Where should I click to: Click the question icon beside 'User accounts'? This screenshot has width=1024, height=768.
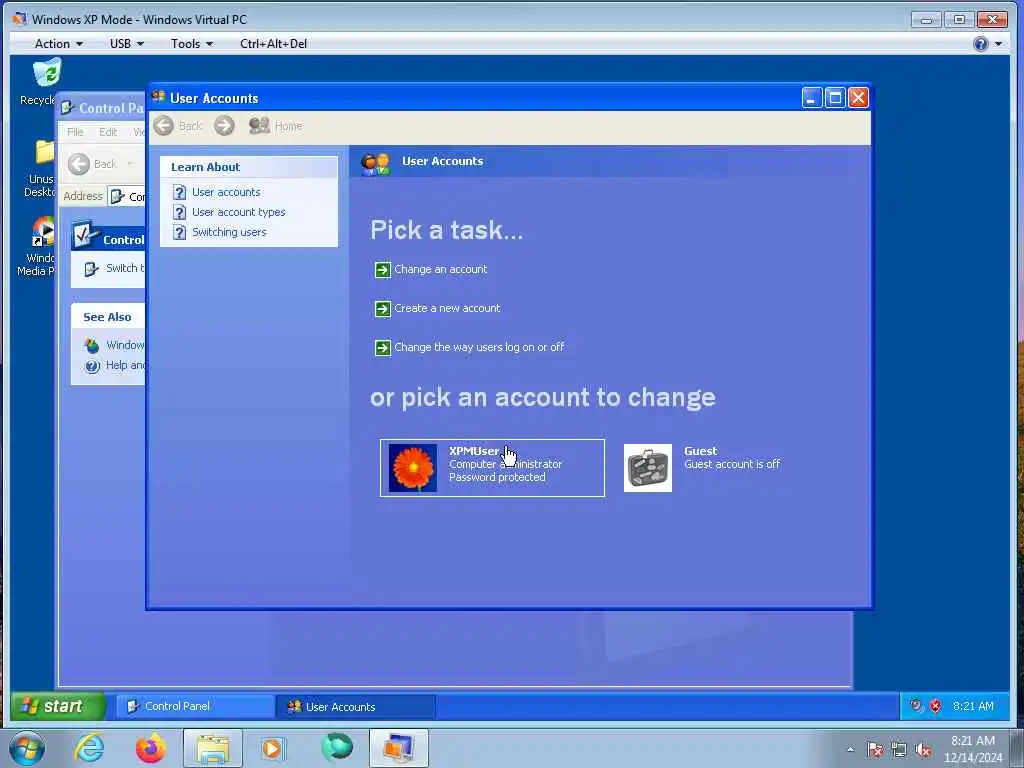pyautogui.click(x=180, y=192)
